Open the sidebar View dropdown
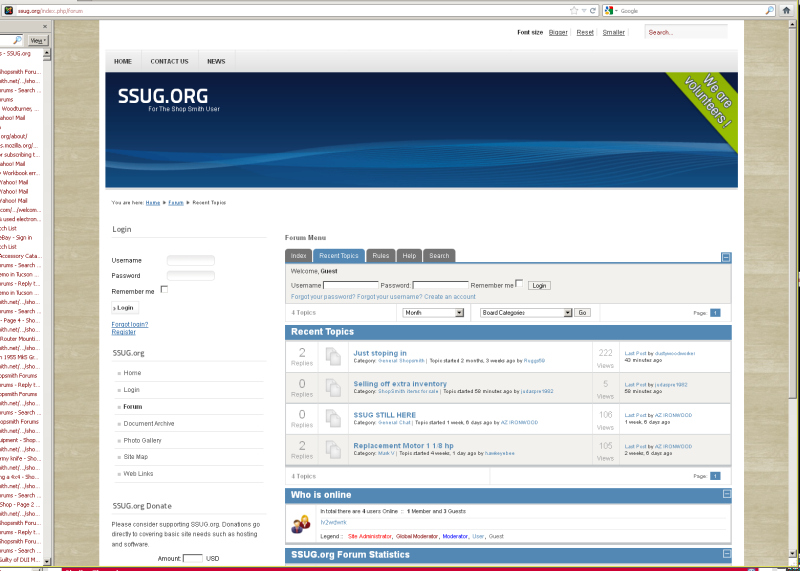This screenshot has width=800, height=571. tap(37, 40)
